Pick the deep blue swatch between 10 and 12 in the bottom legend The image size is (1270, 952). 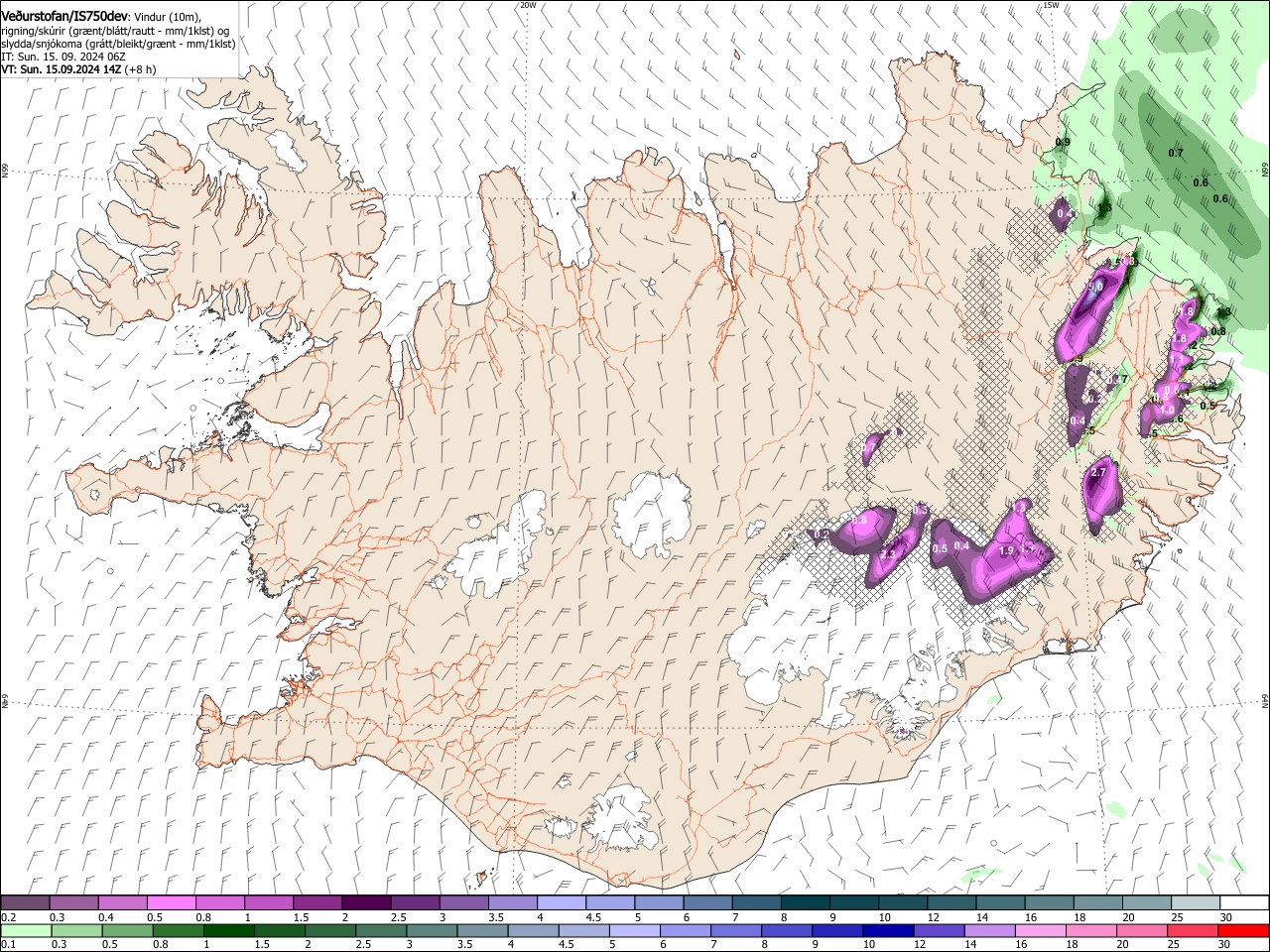888,930
